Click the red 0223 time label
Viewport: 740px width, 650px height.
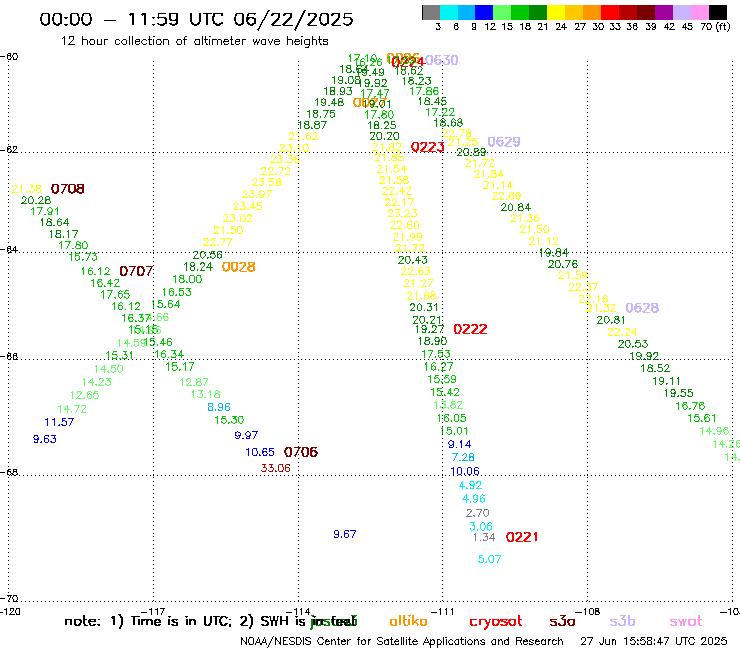pos(428,147)
